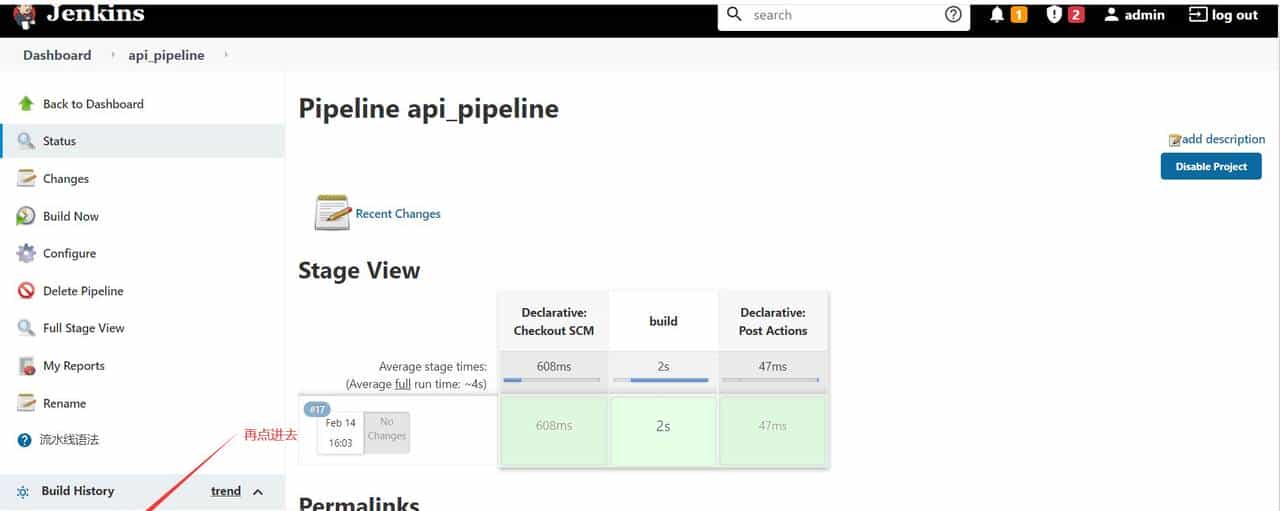1280x511 pixels.
Task: Click the orange notification count badge
Action: tap(1019, 15)
